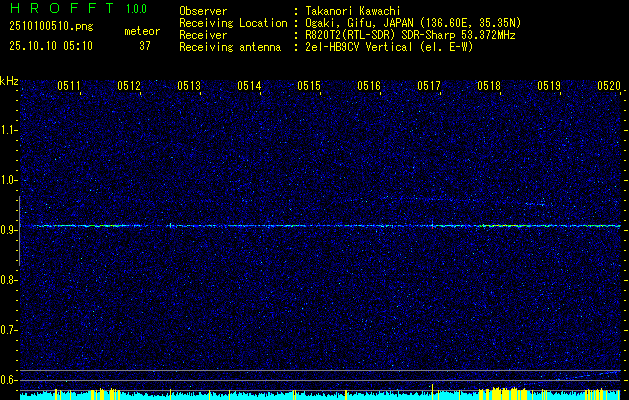The width and height of the screenshot is (629, 400).
Task: Click the tall yellow power spike at 0517
Action: tap(432, 392)
